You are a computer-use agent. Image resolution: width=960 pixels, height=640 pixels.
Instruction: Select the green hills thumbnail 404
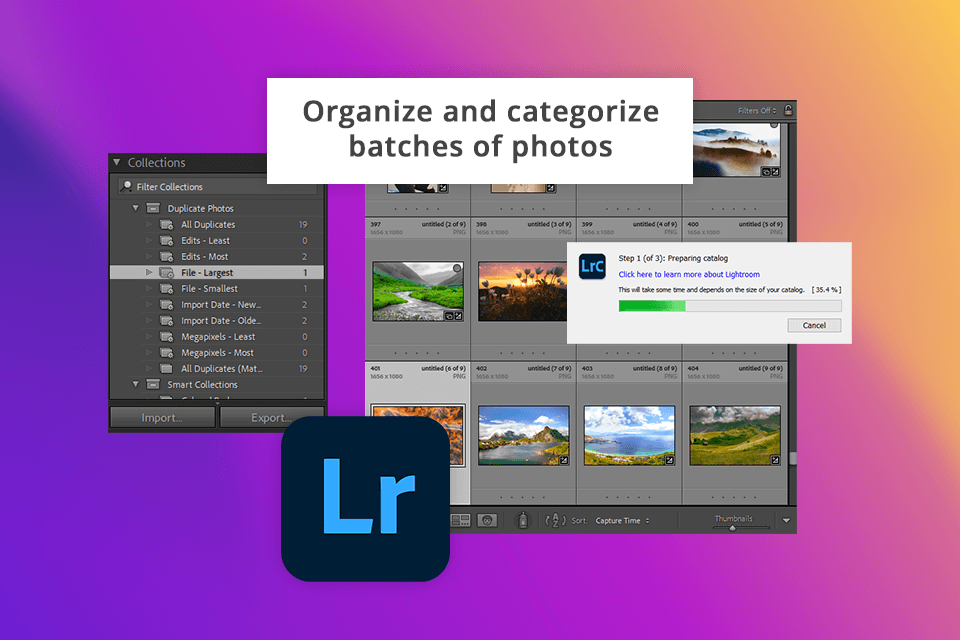(735, 435)
